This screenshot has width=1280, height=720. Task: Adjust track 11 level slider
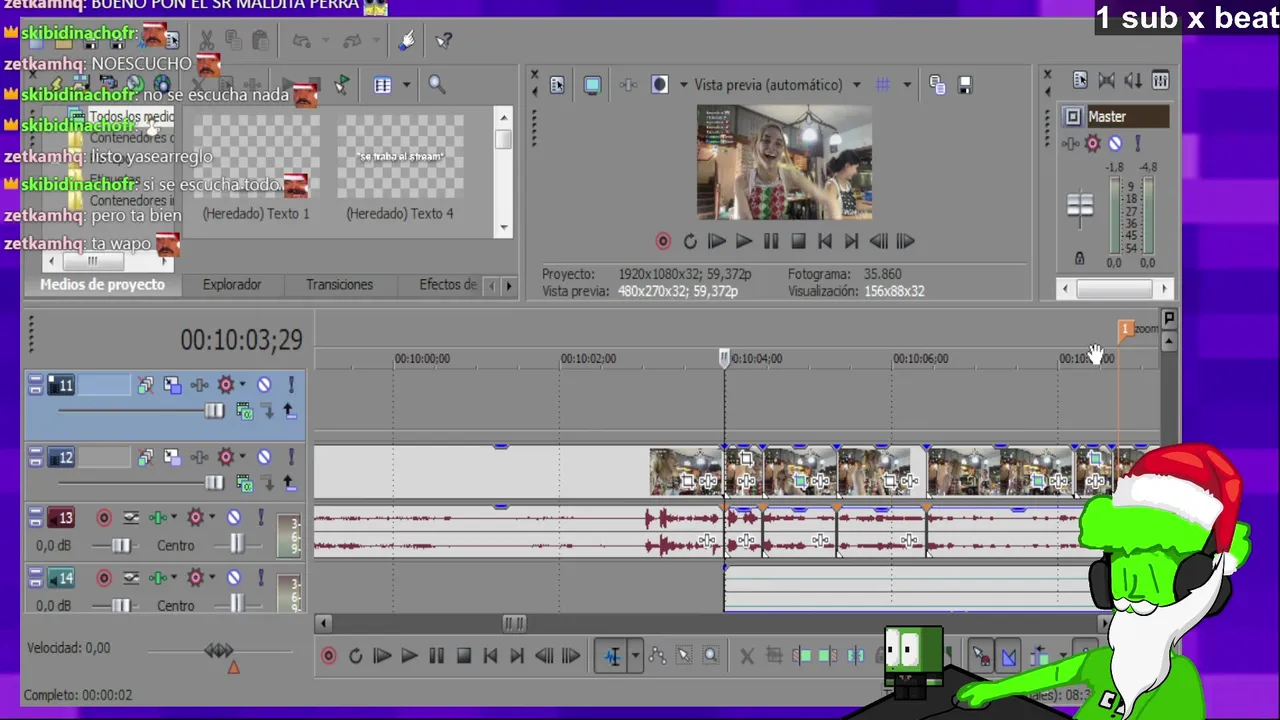(x=214, y=411)
